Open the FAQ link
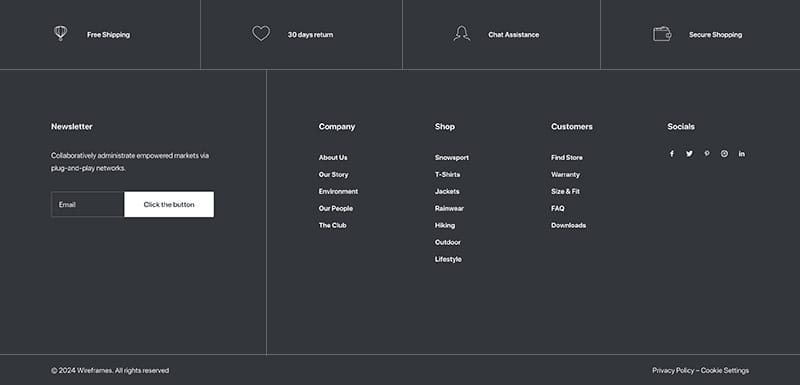Viewport: 800px width, 385px height. pos(558,208)
